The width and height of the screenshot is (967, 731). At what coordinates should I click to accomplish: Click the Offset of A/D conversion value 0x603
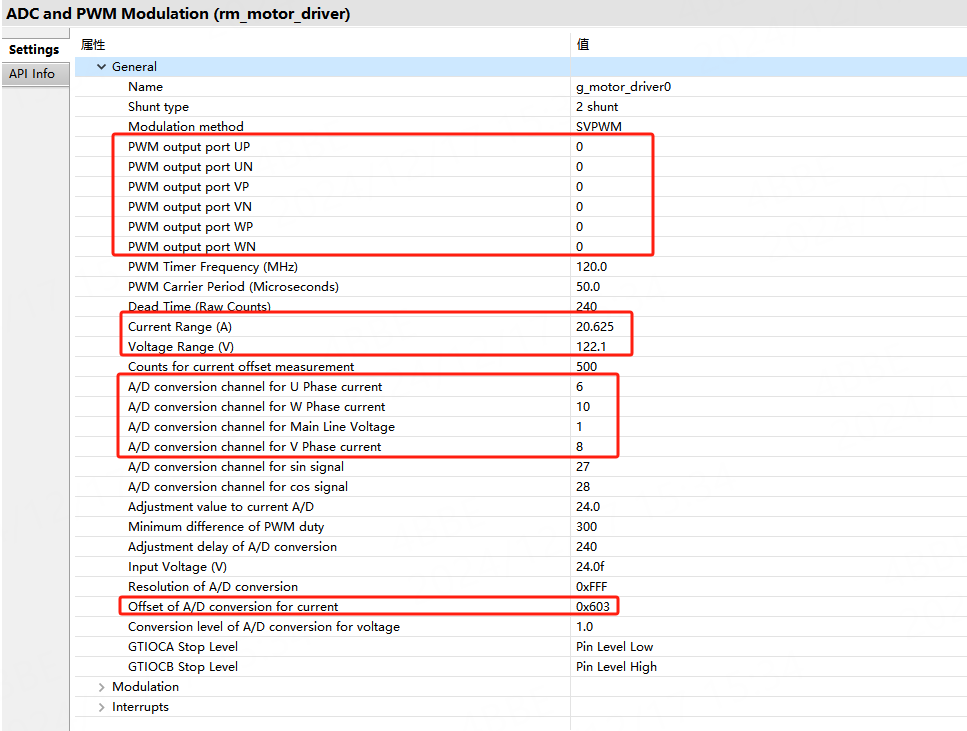coord(593,606)
